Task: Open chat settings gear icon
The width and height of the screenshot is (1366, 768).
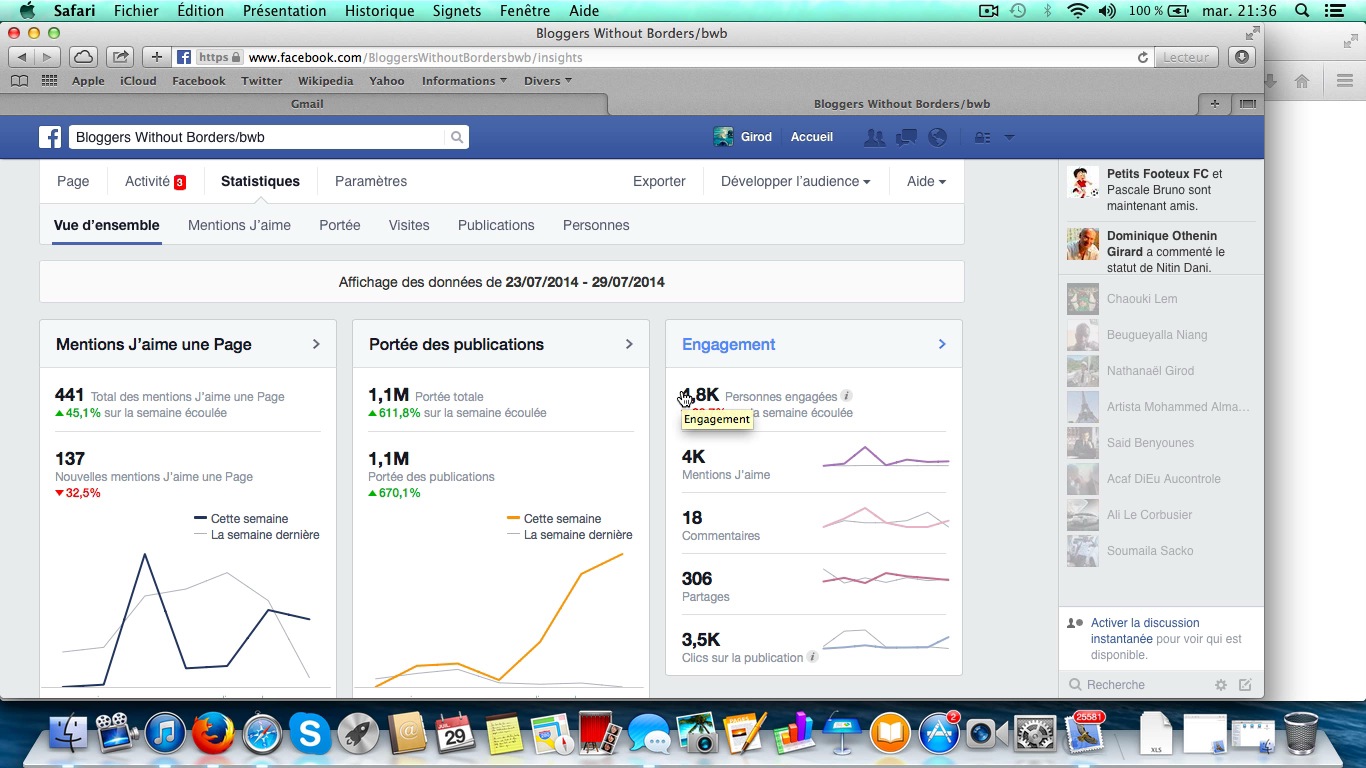Action: click(x=1220, y=685)
